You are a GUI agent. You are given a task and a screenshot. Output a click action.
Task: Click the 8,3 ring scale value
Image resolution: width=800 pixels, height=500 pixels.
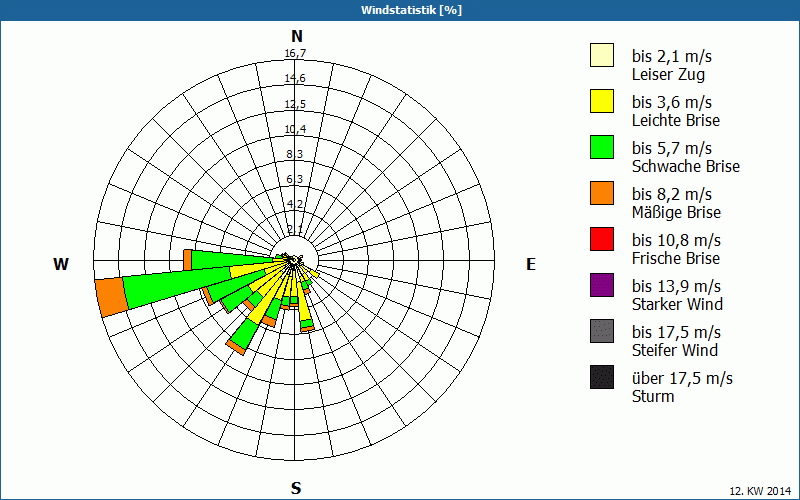(295, 154)
